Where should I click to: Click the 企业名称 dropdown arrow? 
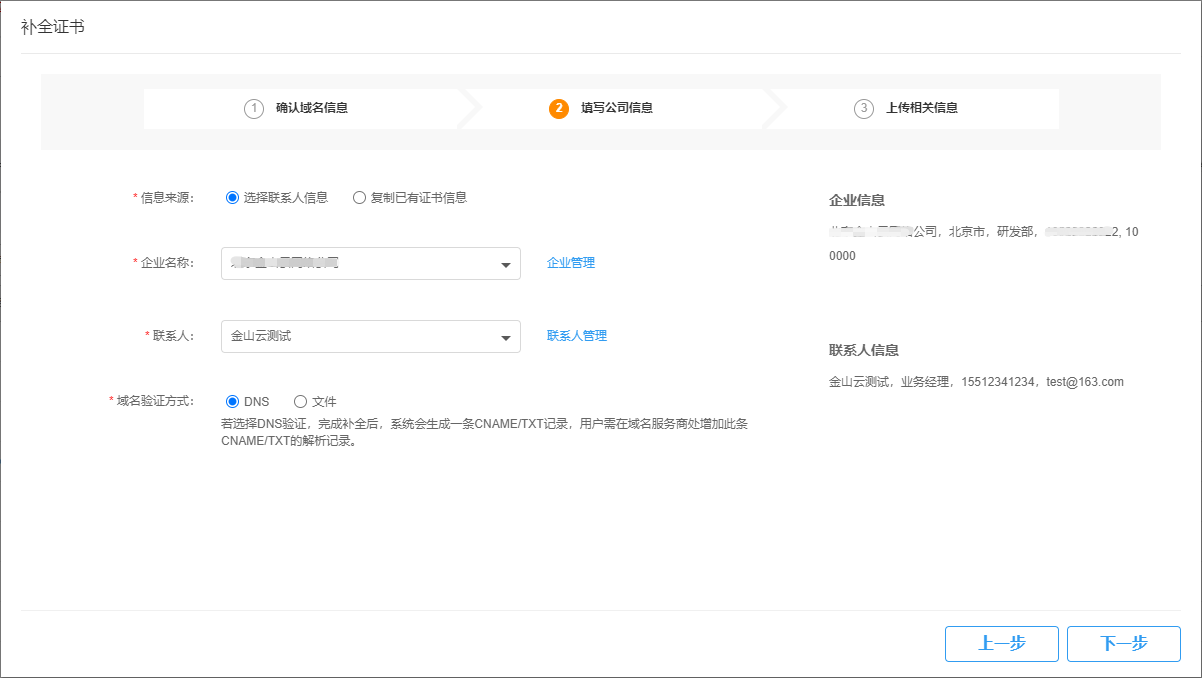point(505,265)
